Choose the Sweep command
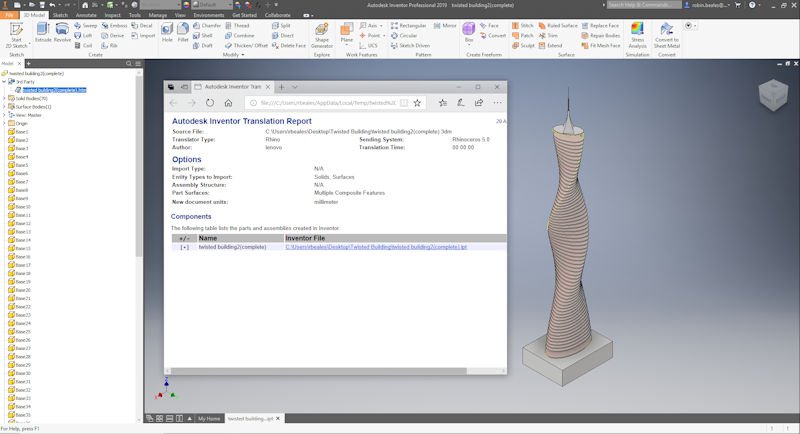The height and width of the screenshot is (434, 800). point(85,25)
